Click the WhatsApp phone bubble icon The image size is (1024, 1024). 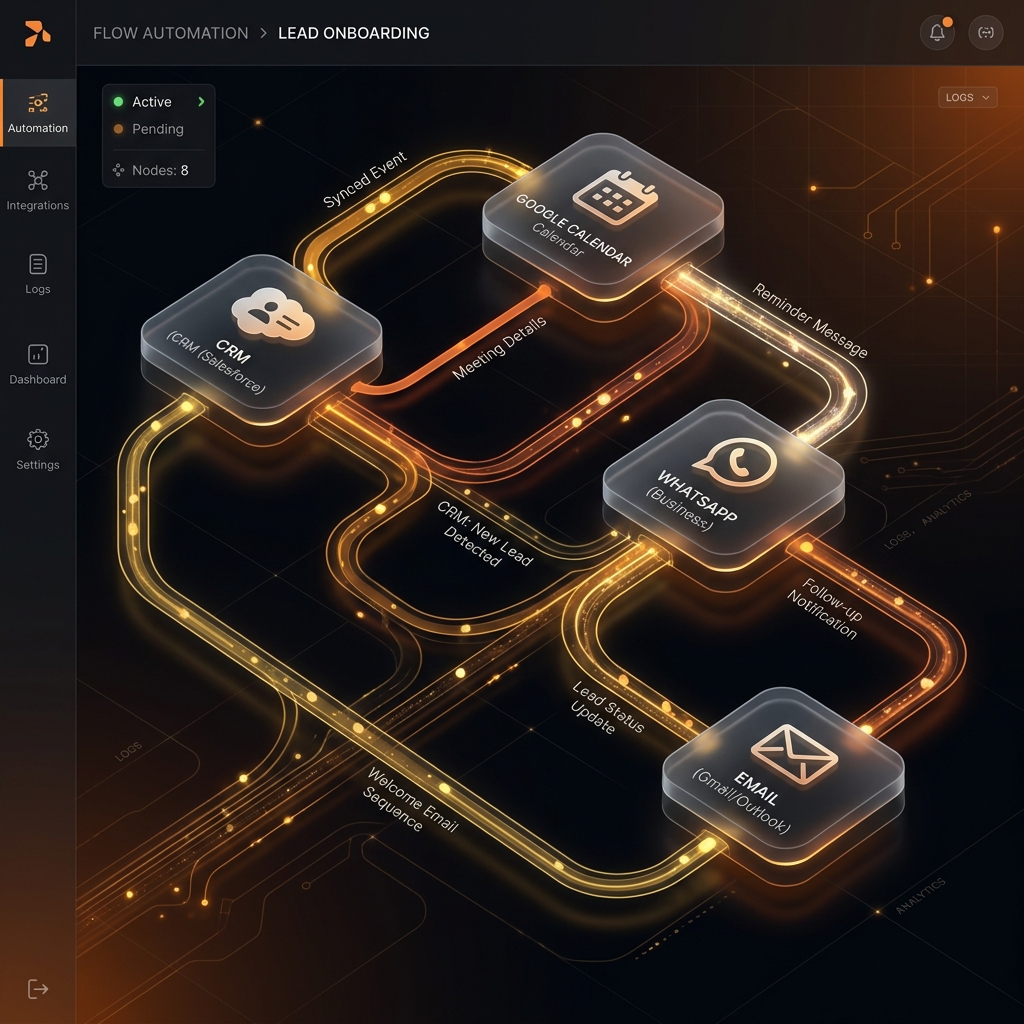click(x=735, y=462)
